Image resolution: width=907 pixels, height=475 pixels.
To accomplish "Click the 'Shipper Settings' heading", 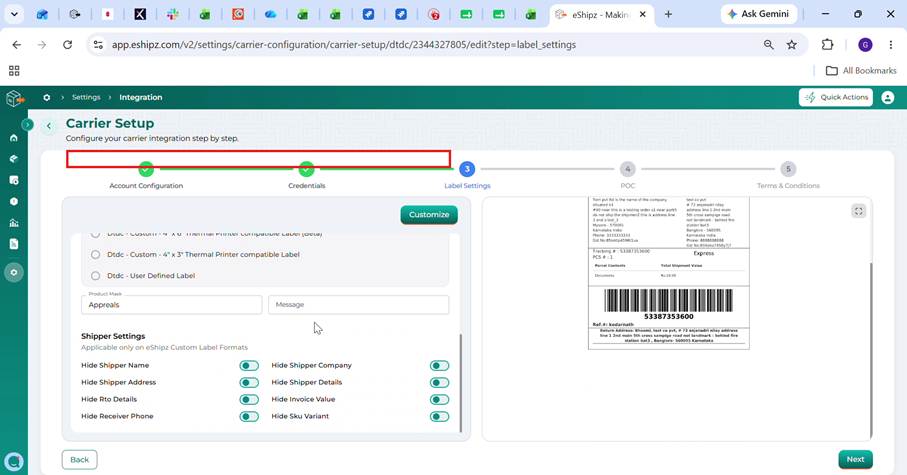I will click(113, 336).
